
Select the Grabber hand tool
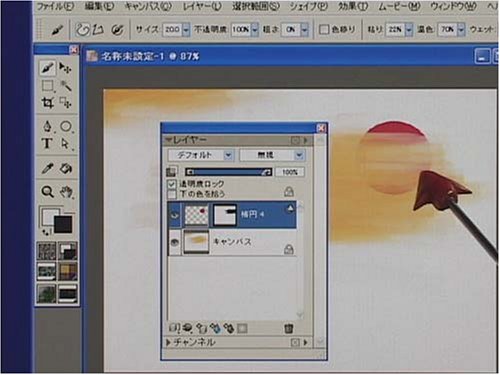(x=66, y=192)
